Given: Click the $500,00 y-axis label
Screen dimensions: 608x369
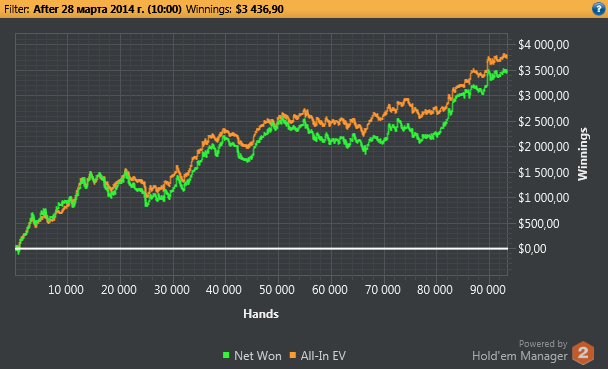Looking at the screenshot, I should tap(539, 223).
